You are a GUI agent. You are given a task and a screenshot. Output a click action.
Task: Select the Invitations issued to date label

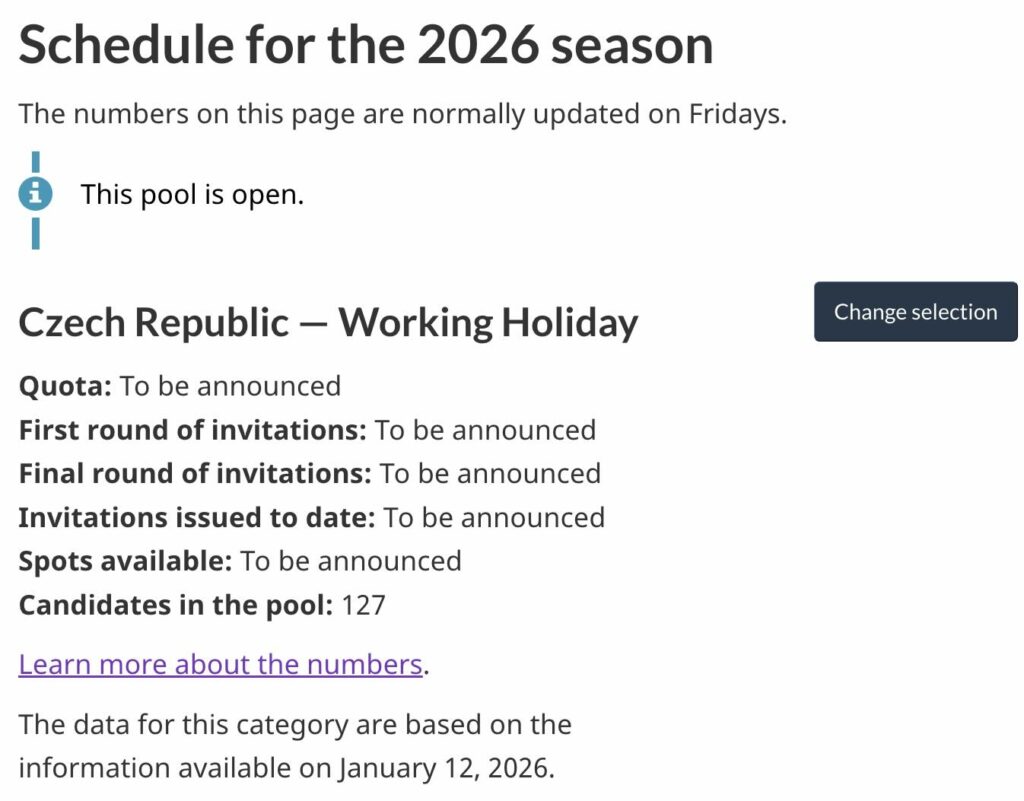(x=197, y=517)
